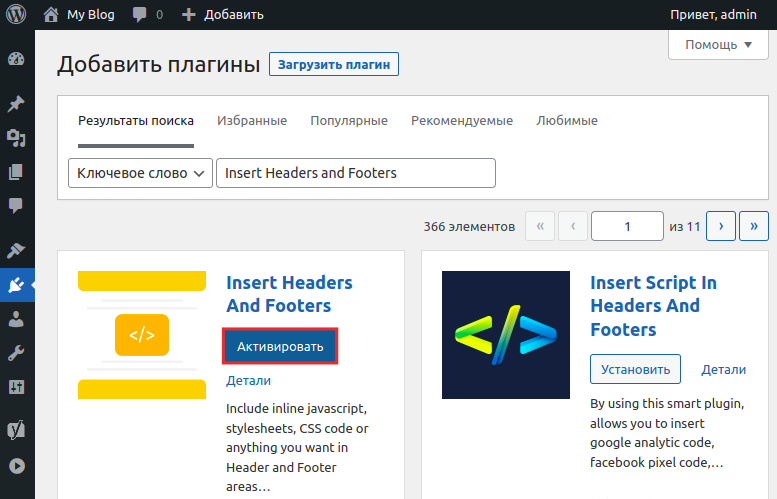Click the home icon next to My Blog

pyautogui.click(x=51, y=14)
